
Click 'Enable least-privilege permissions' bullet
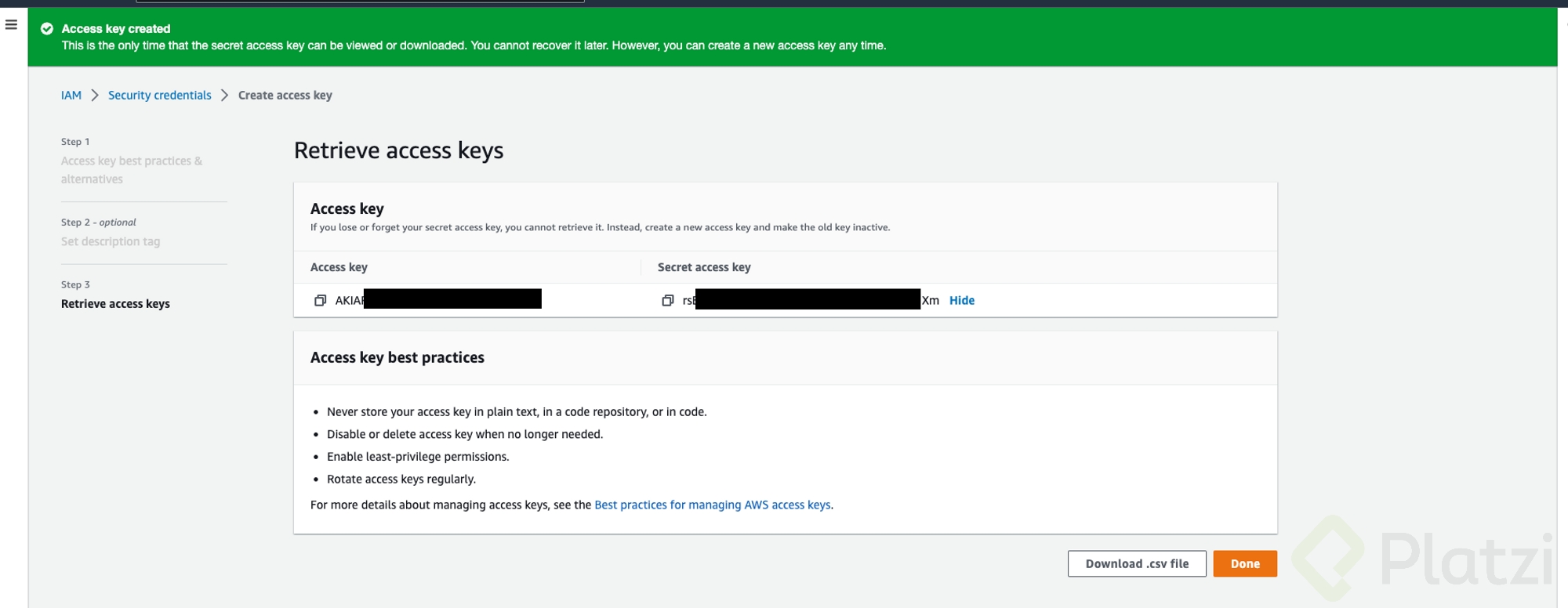coord(418,457)
